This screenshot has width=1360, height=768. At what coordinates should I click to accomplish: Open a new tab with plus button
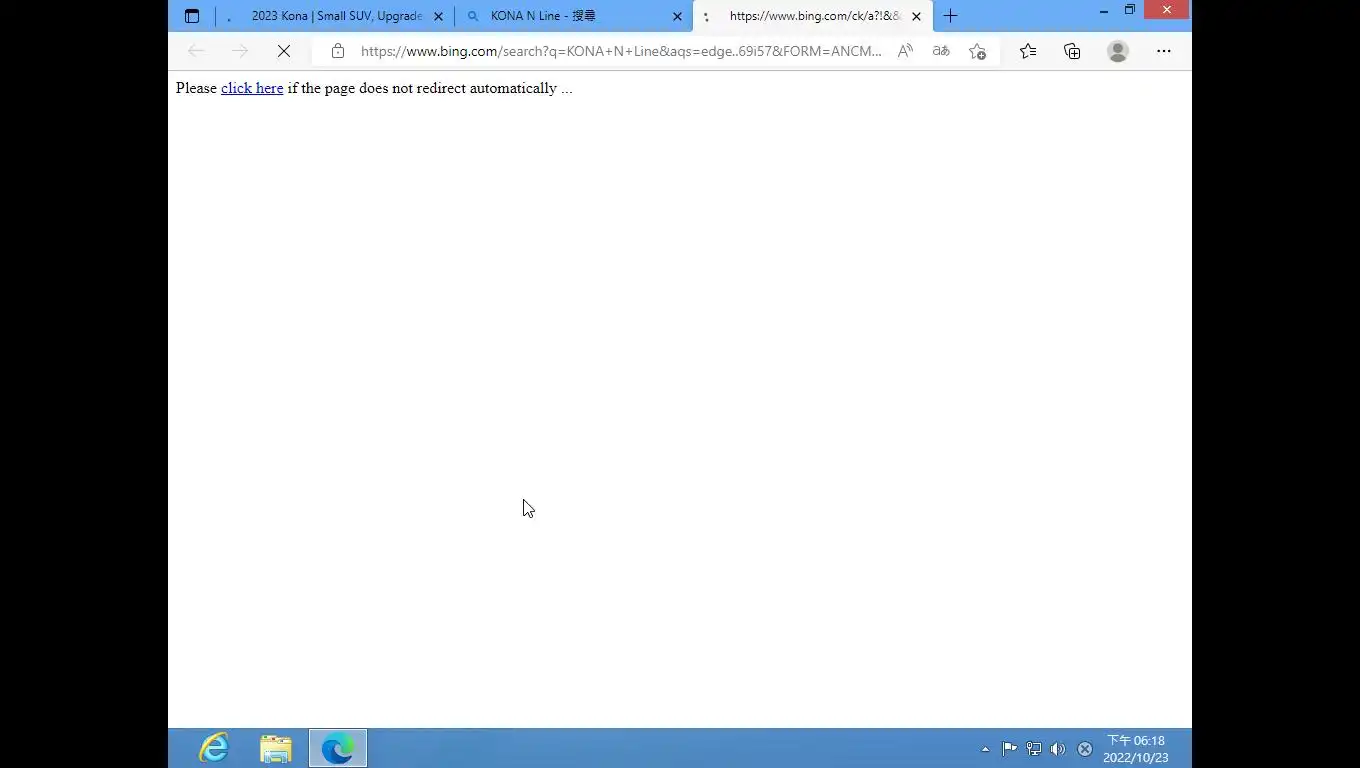[950, 16]
